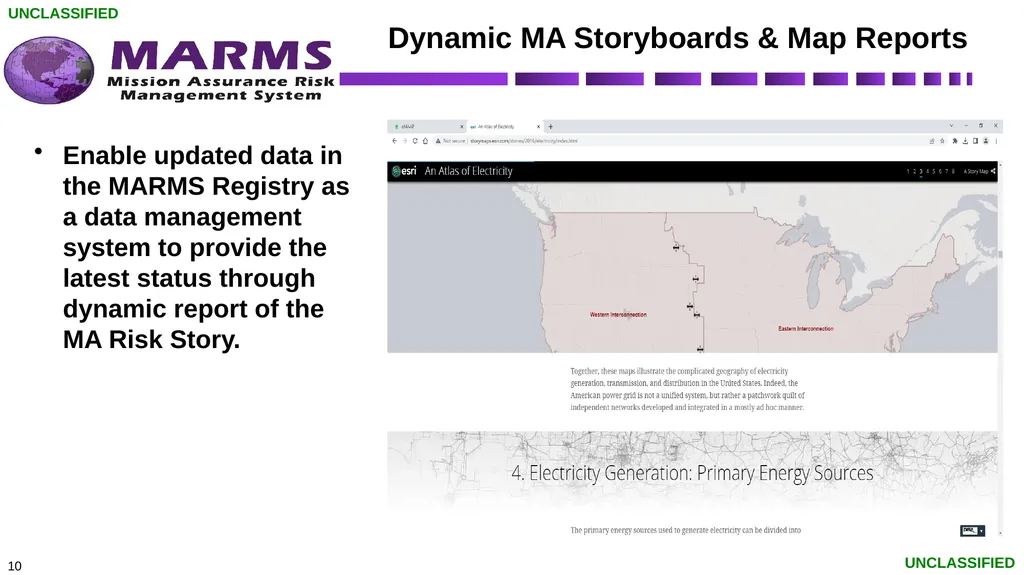Click the Electricity Generation: Primary Energy Sources heading
This screenshot has height=575, width=1024.
[x=692, y=473]
